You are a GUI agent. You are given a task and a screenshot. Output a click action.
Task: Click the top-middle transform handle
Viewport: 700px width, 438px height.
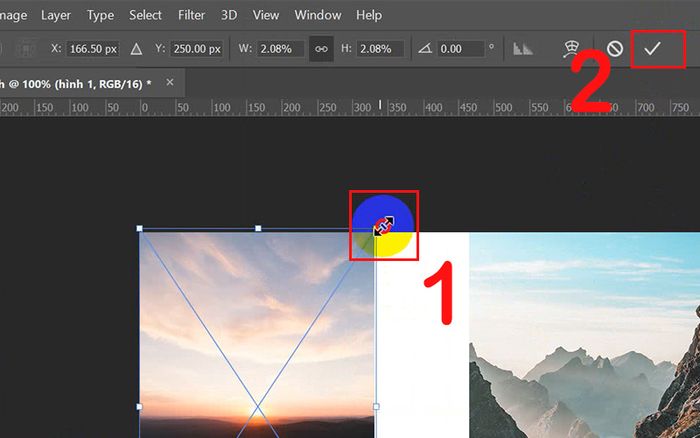point(258,228)
